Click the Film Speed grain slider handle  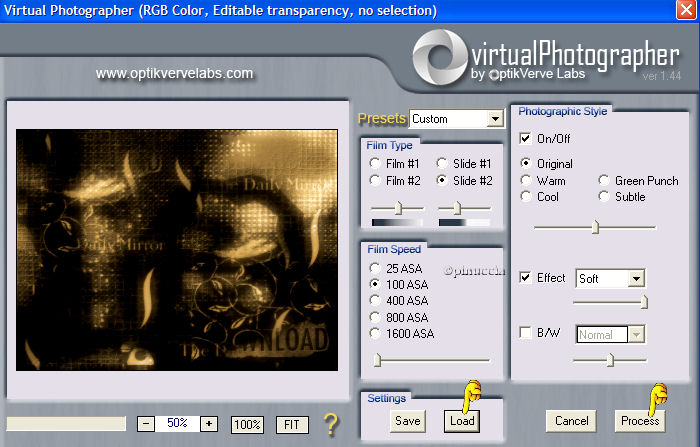pyautogui.click(x=377, y=360)
